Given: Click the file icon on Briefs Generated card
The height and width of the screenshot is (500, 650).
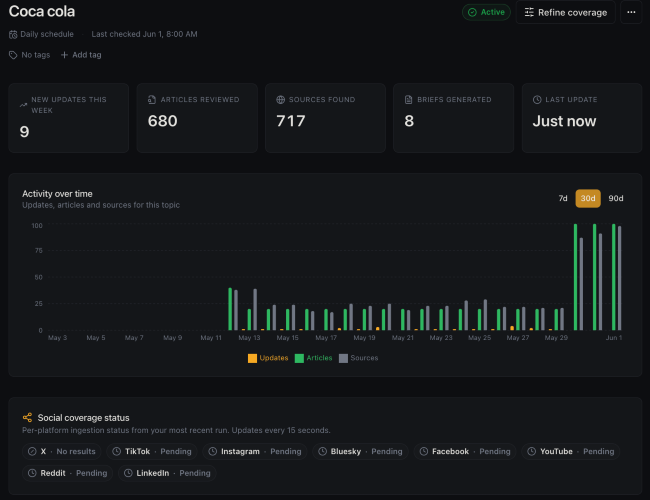Looking at the screenshot, I should (x=409, y=100).
